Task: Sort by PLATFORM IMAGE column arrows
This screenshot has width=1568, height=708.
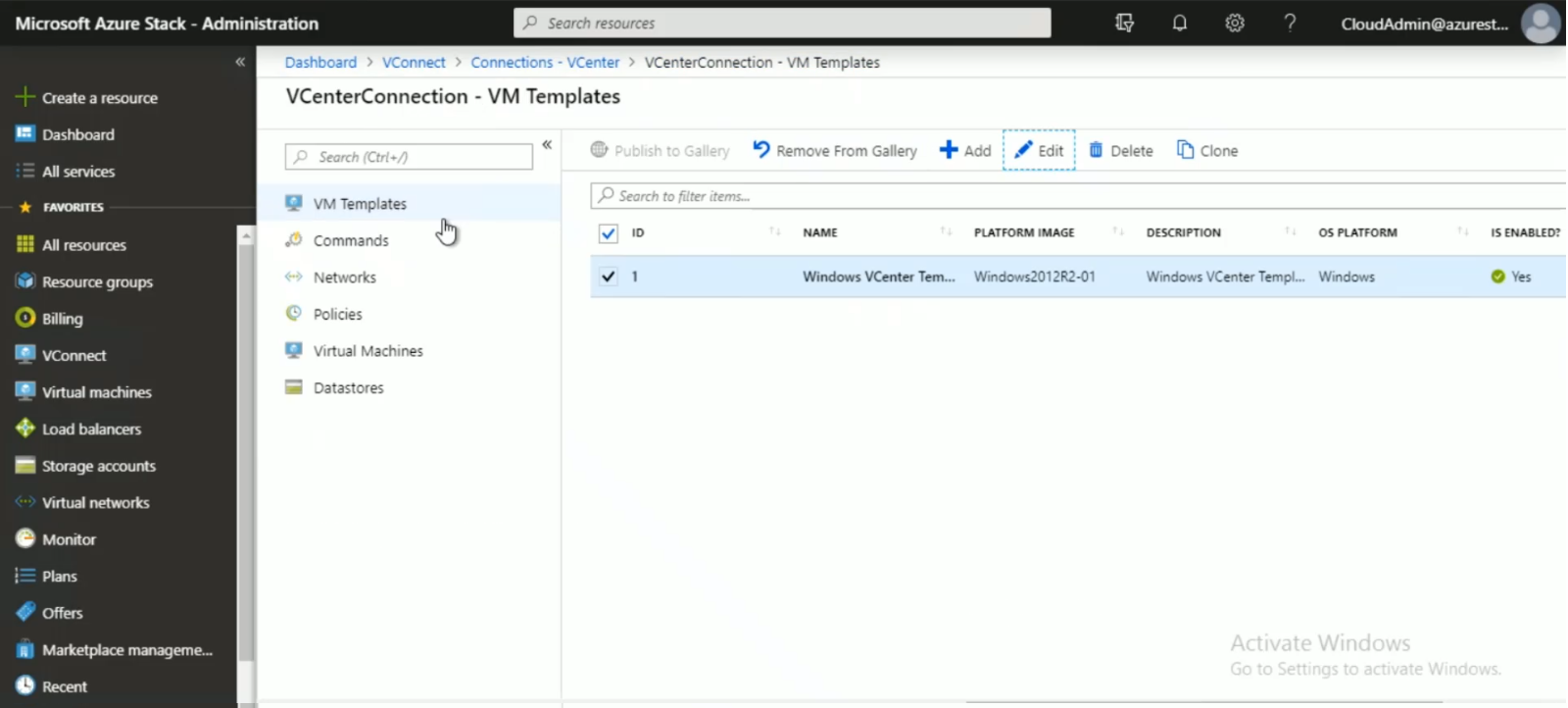Action: [1118, 231]
